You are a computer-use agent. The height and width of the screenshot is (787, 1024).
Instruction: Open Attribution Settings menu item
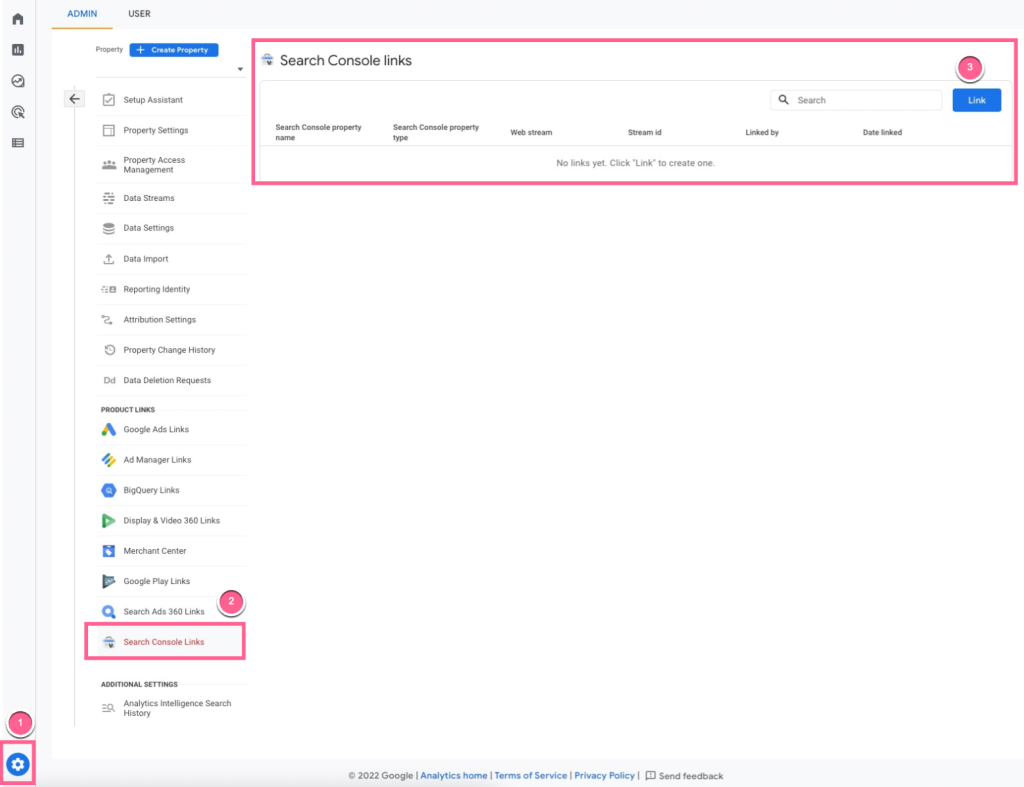[171, 319]
